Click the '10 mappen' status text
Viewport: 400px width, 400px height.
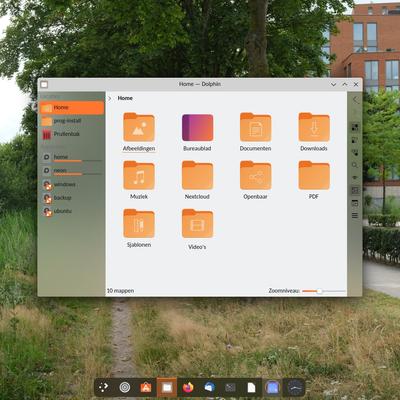coord(120,291)
